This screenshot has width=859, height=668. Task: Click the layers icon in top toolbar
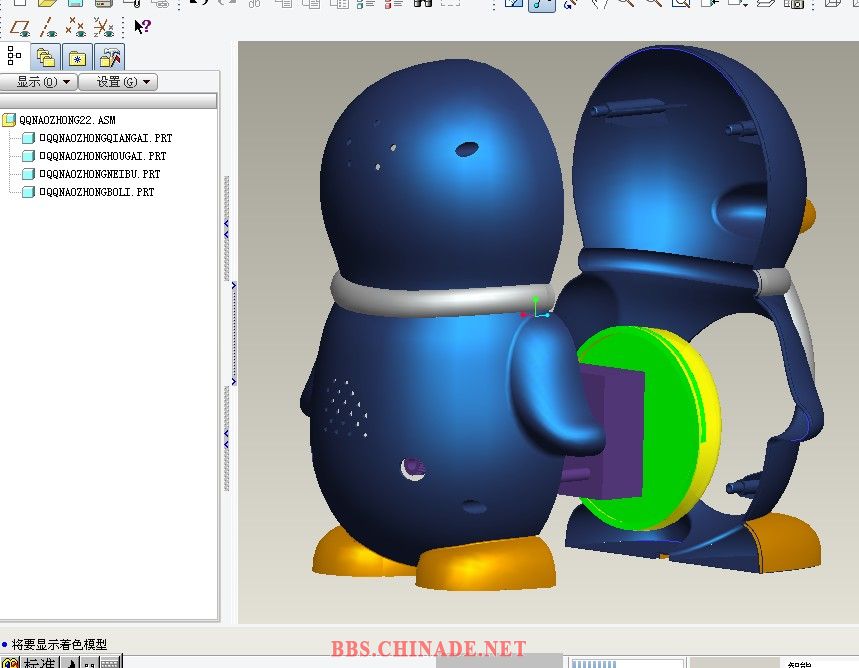point(765,3)
